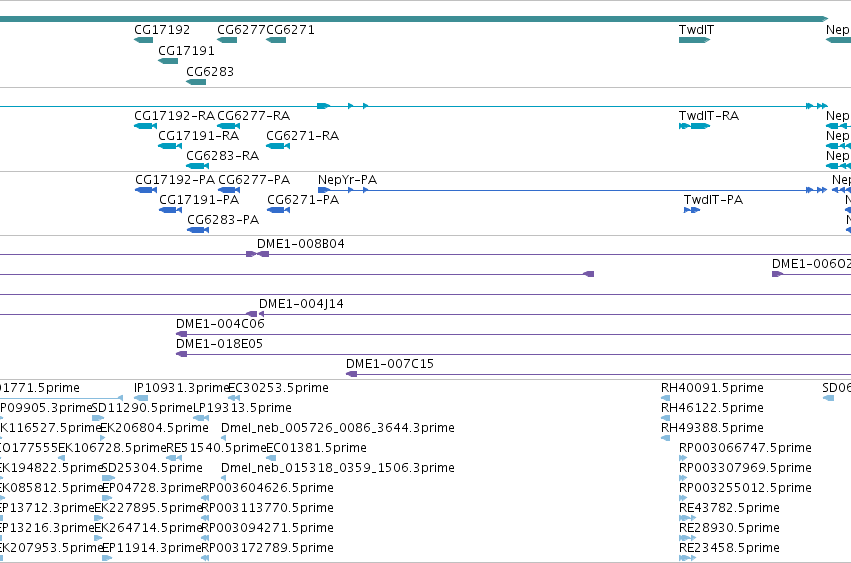
Task: Click the CG17191 gene label
Action: [x=186, y=50]
